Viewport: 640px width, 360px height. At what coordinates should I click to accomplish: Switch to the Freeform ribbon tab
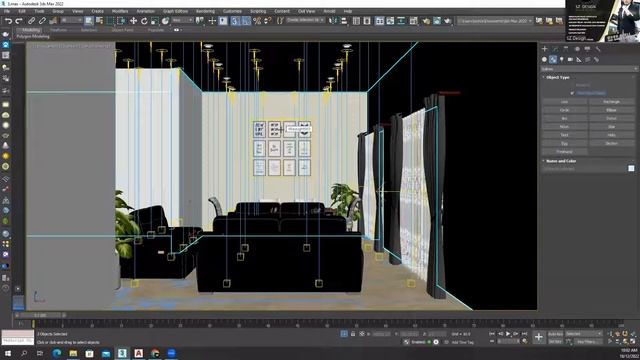[x=58, y=30]
